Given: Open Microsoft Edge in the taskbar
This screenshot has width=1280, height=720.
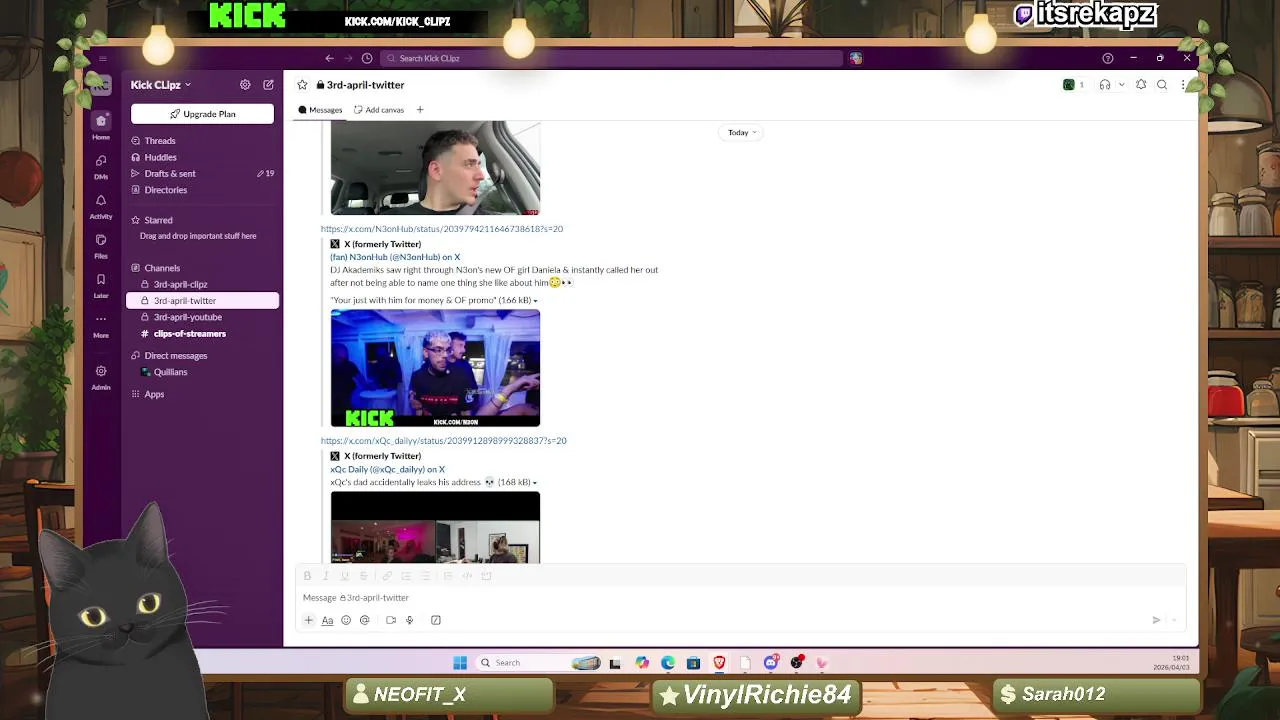Looking at the screenshot, I should point(667,663).
